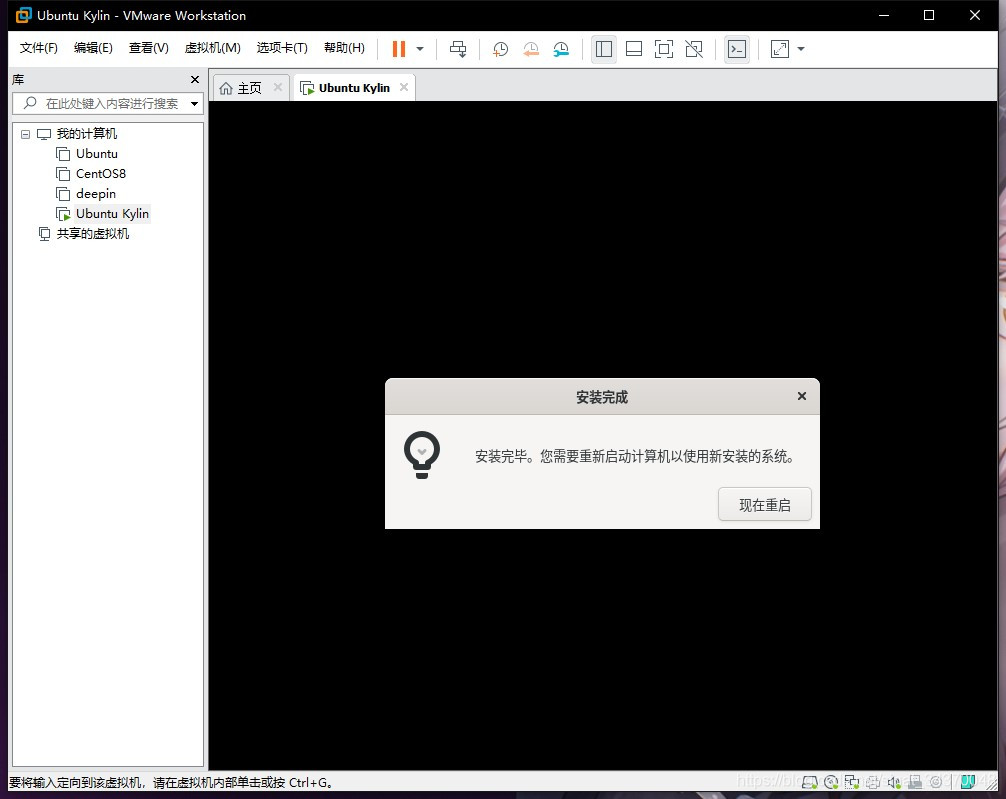The height and width of the screenshot is (799, 1006).
Task: Toggle the console view icon in the toolbar
Action: click(x=737, y=49)
